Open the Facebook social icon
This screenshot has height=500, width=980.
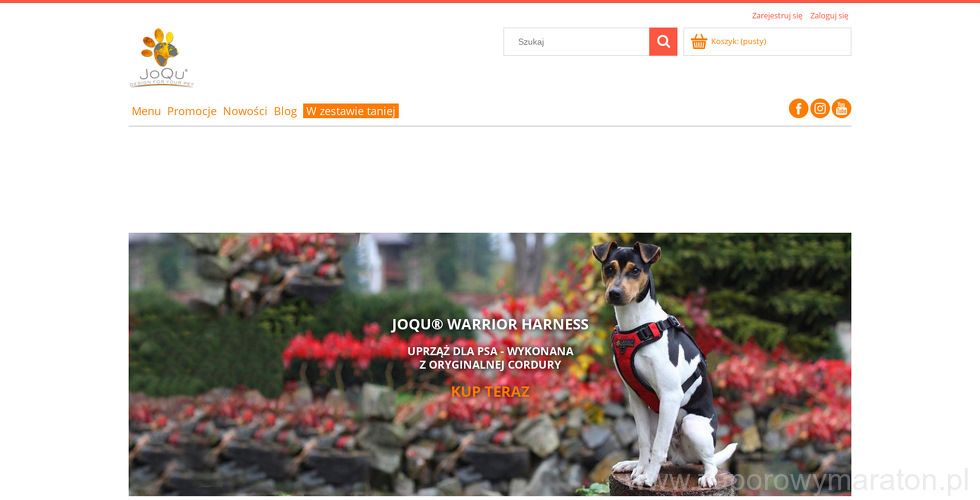coord(798,108)
